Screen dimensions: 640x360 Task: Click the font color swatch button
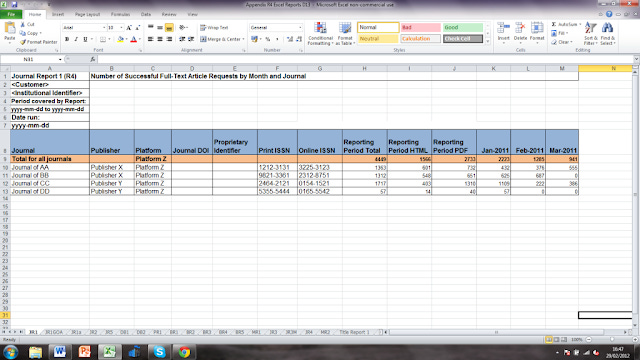pyautogui.click(x=133, y=39)
